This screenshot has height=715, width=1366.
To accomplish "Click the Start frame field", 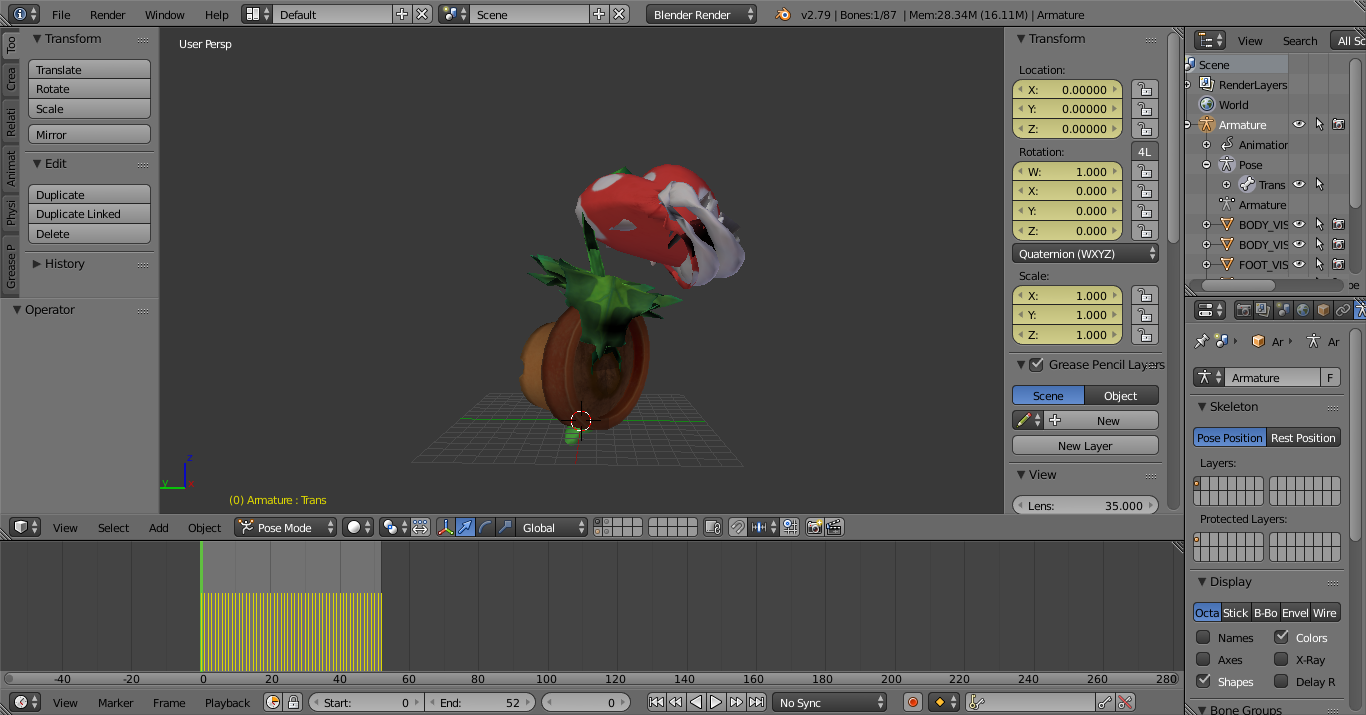I will (x=367, y=702).
